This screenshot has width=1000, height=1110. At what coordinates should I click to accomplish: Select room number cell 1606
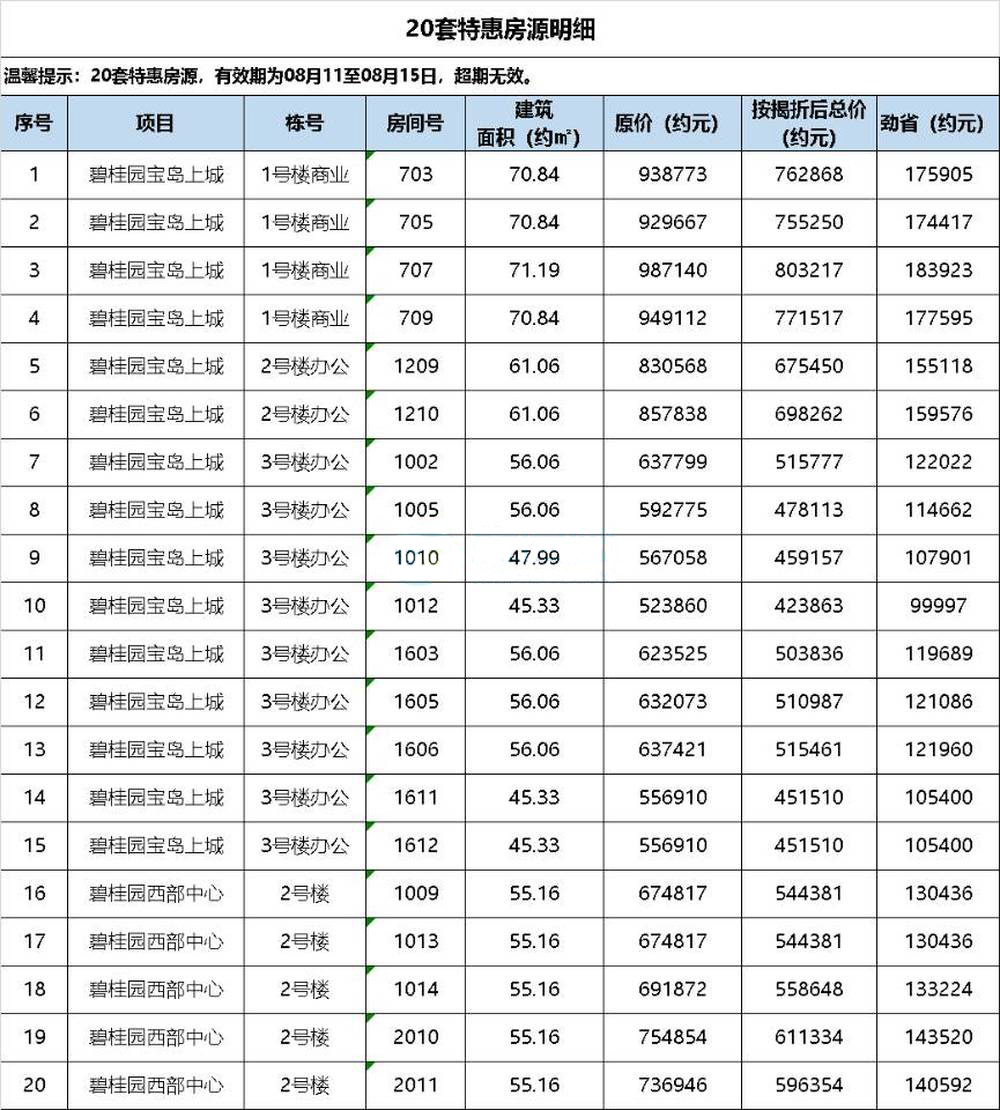[415, 749]
